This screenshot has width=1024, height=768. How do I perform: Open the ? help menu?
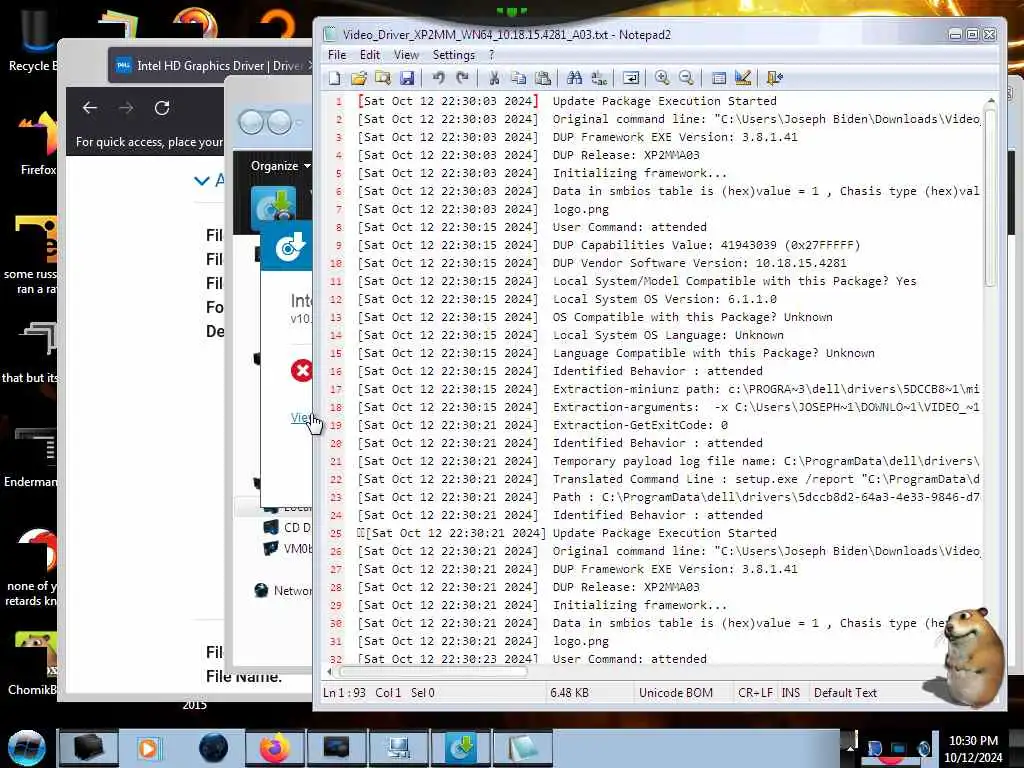(491, 55)
